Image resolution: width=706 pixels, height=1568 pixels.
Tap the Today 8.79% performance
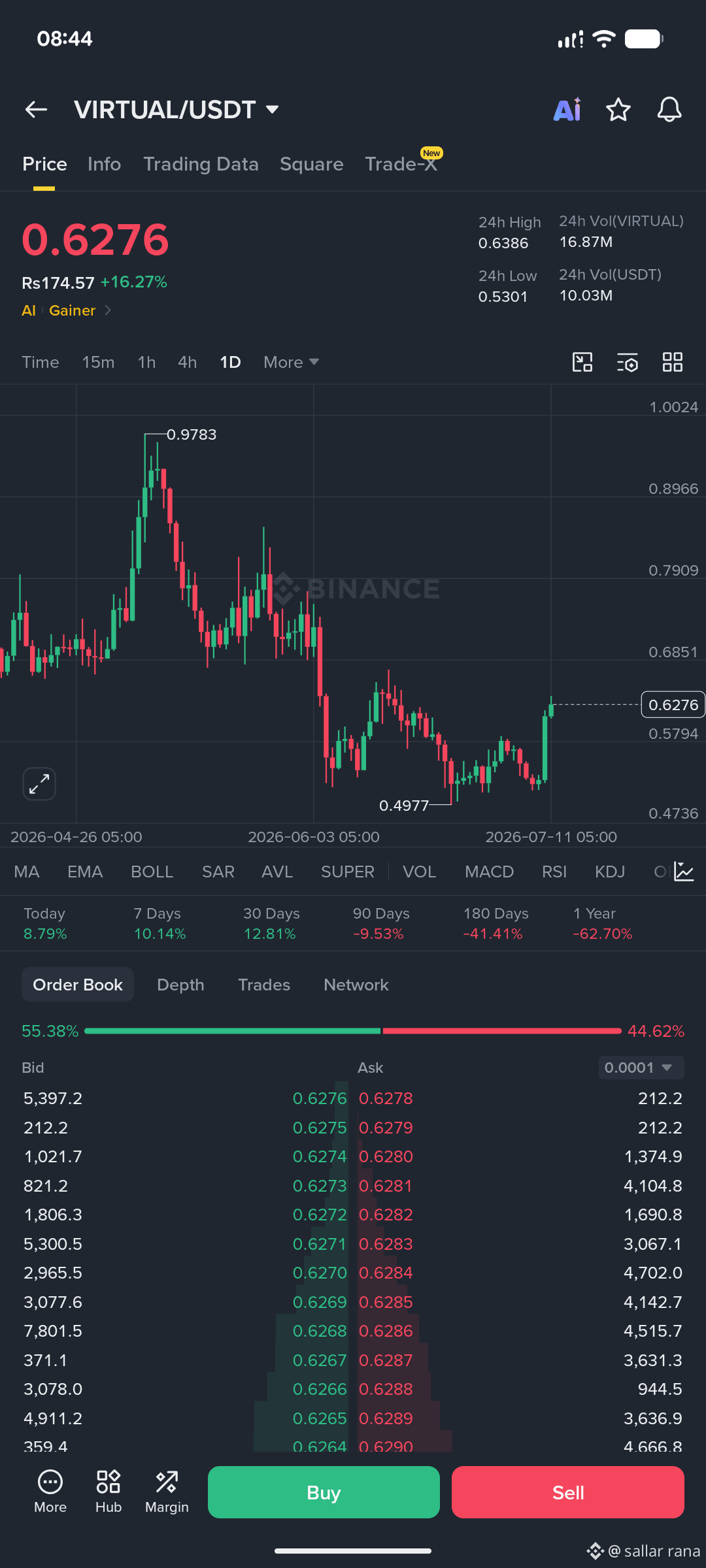[x=45, y=923]
